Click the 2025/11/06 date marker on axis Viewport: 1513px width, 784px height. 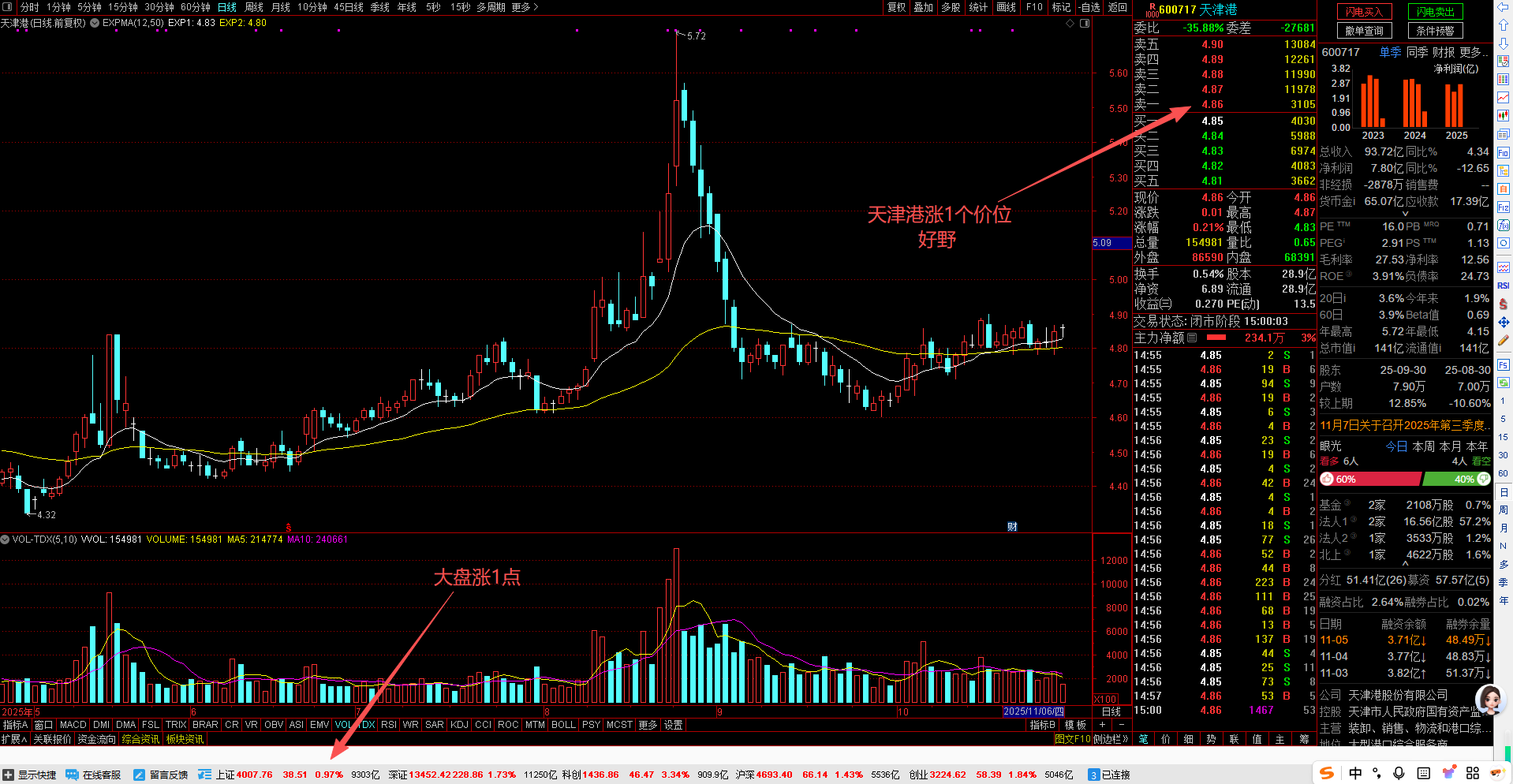pos(1033,711)
